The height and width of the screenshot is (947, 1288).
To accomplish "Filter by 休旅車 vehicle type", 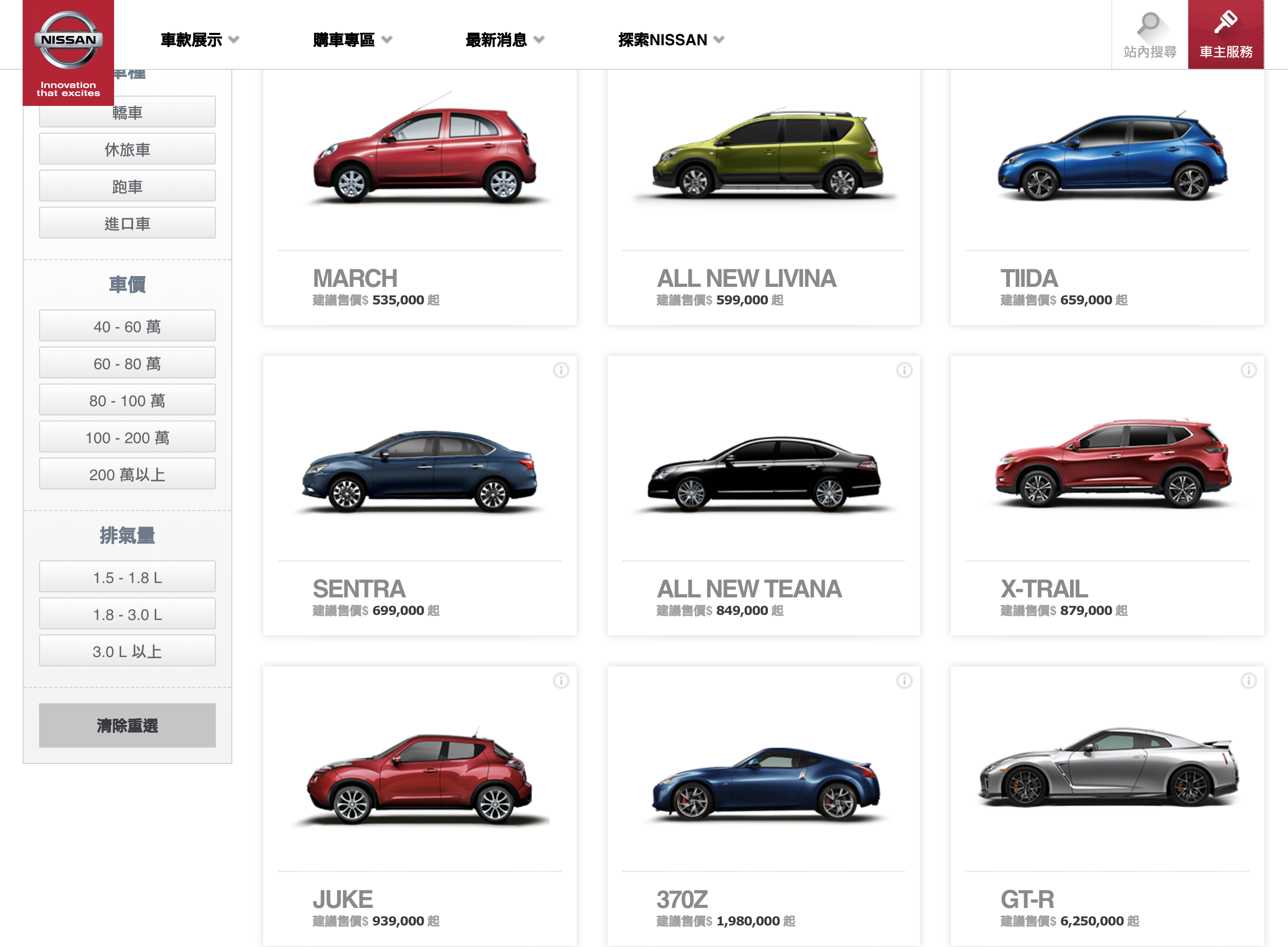I will [127, 149].
